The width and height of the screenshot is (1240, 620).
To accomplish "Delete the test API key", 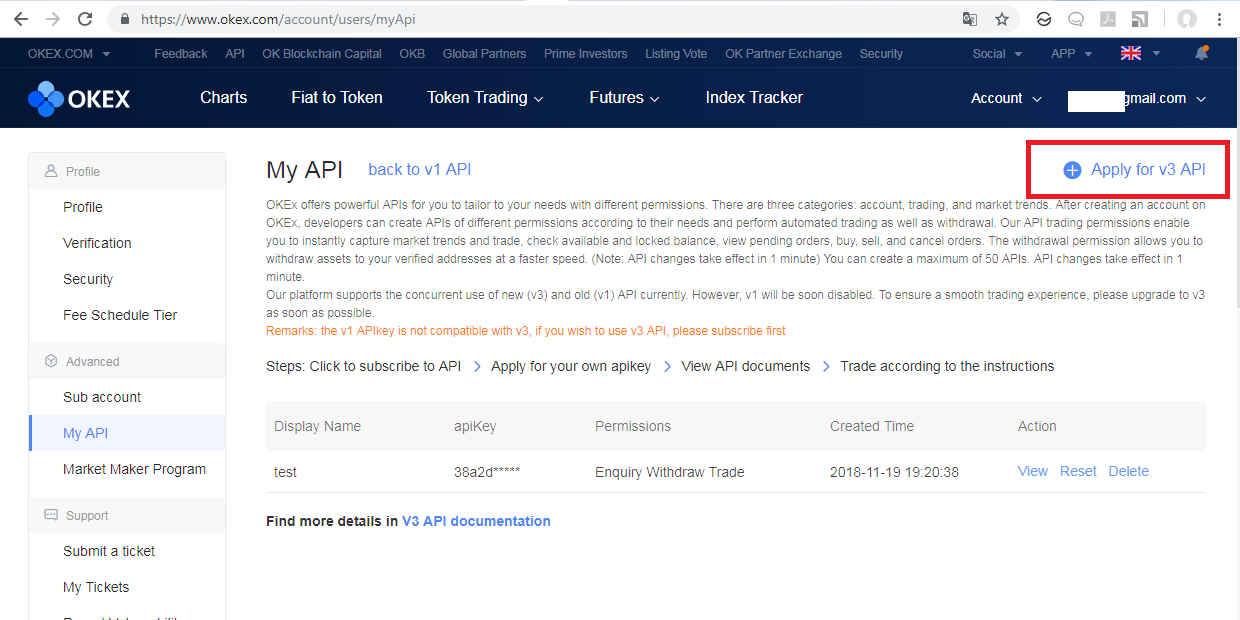I will 1129,471.
